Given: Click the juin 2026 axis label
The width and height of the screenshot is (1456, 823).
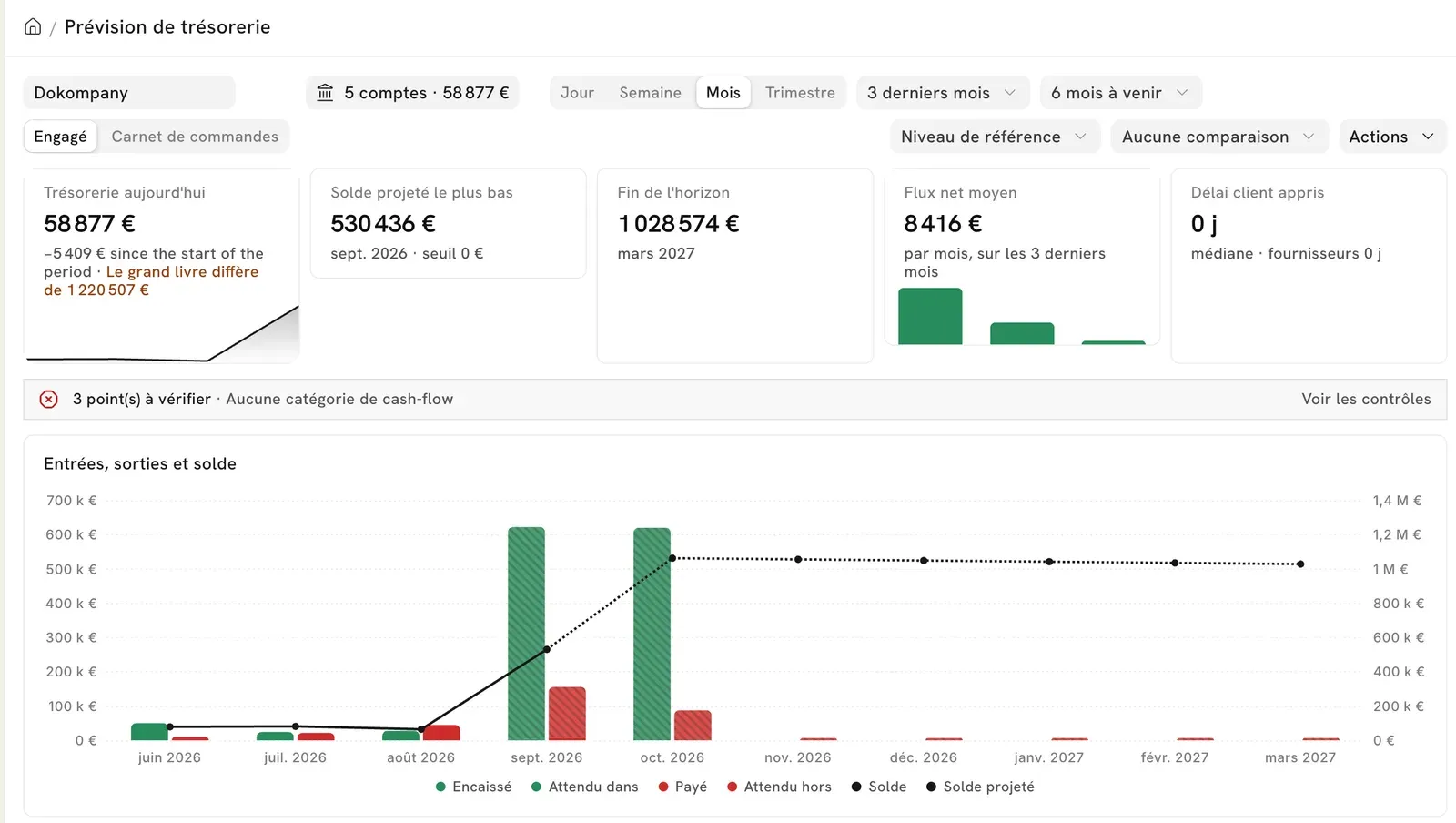Looking at the screenshot, I should coord(169,757).
